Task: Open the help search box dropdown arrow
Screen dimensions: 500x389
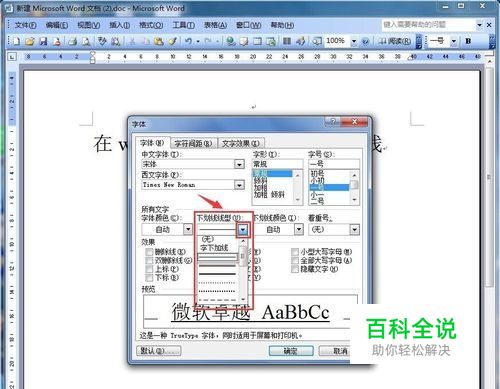Action: click(x=479, y=25)
